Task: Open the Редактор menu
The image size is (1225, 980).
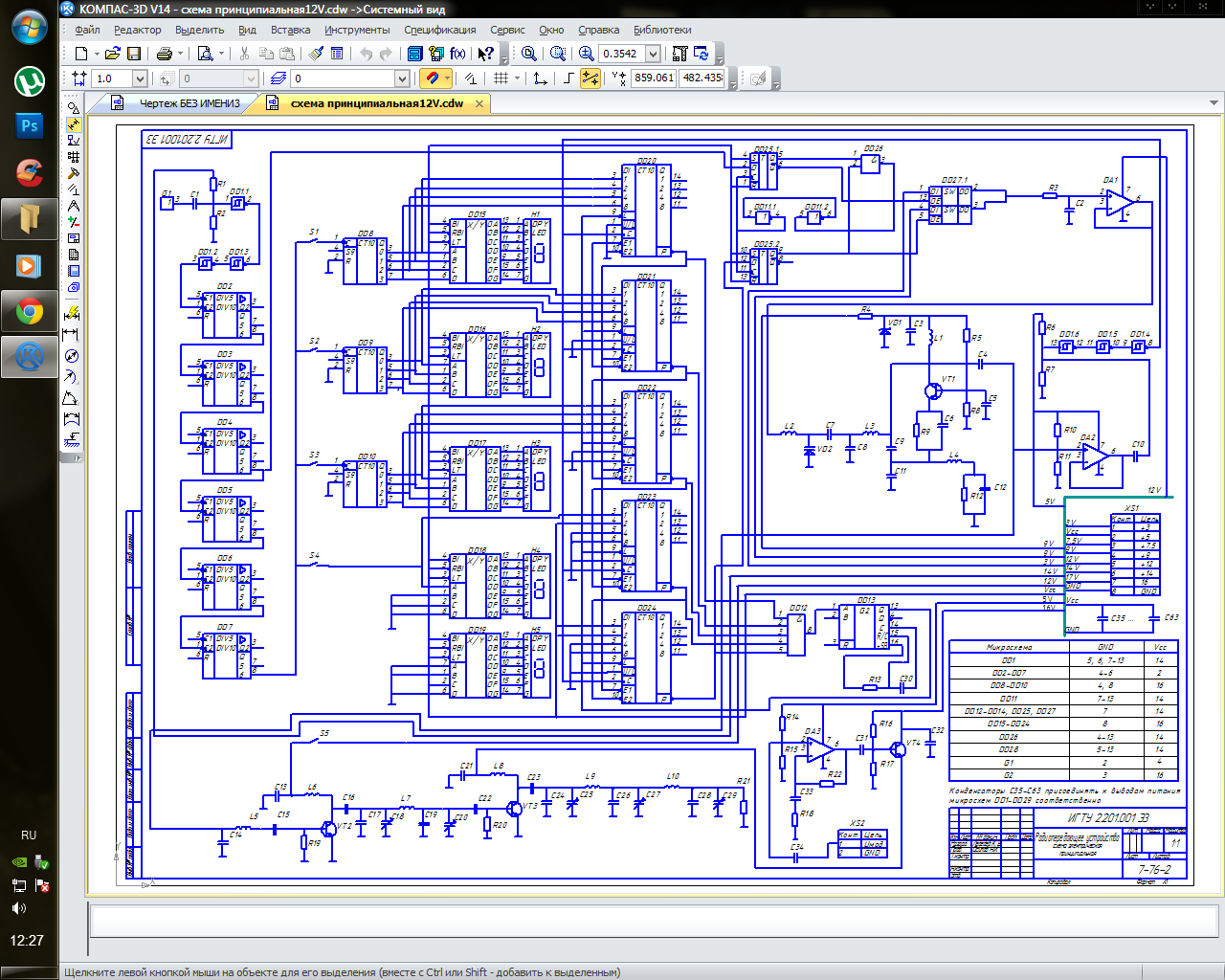Action: [x=138, y=30]
